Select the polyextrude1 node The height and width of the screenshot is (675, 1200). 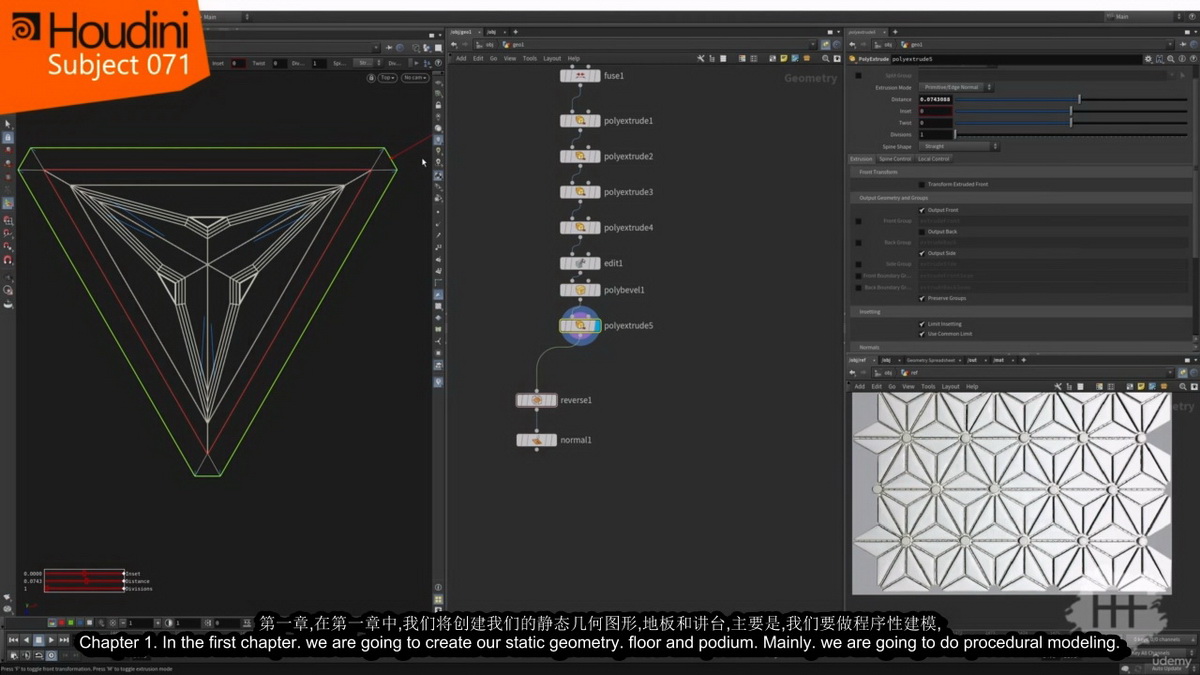point(580,121)
